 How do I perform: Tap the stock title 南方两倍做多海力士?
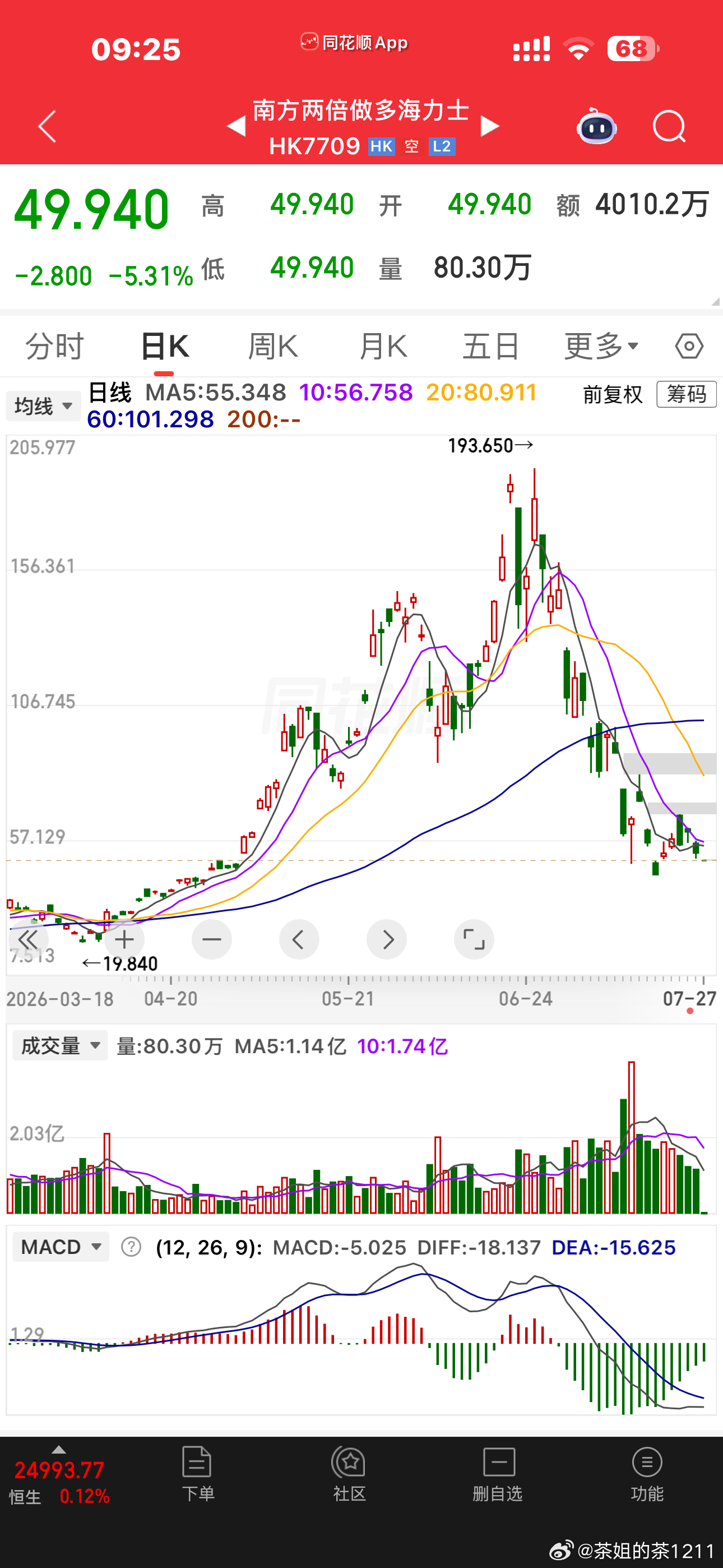pyautogui.click(x=361, y=110)
